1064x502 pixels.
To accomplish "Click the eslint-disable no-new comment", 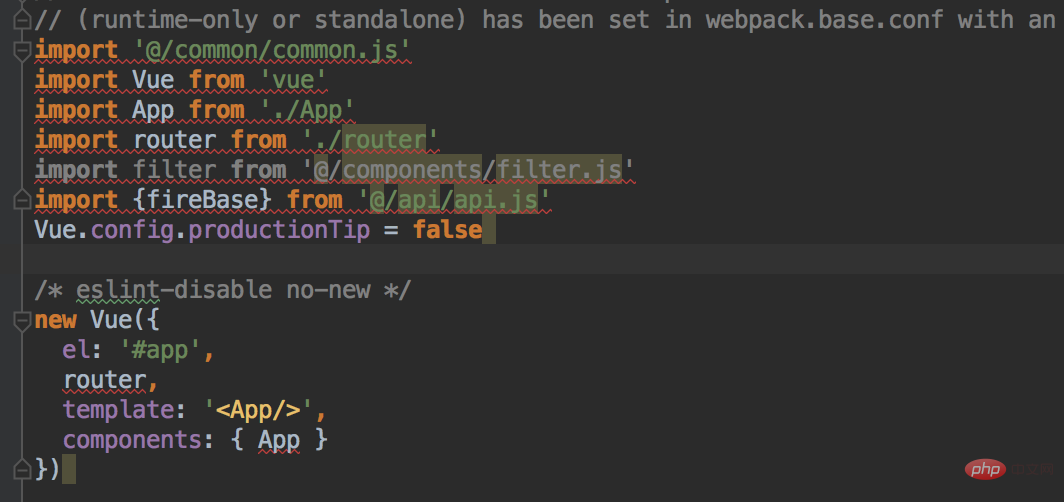I will tap(221, 290).
